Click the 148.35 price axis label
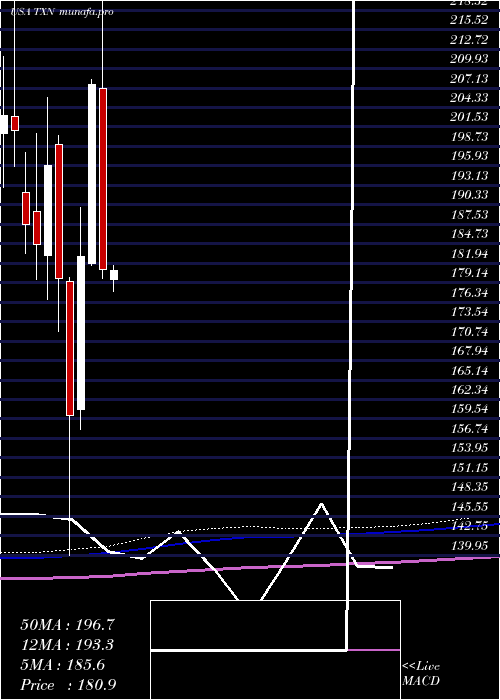 pyautogui.click(x=469, y=487)
